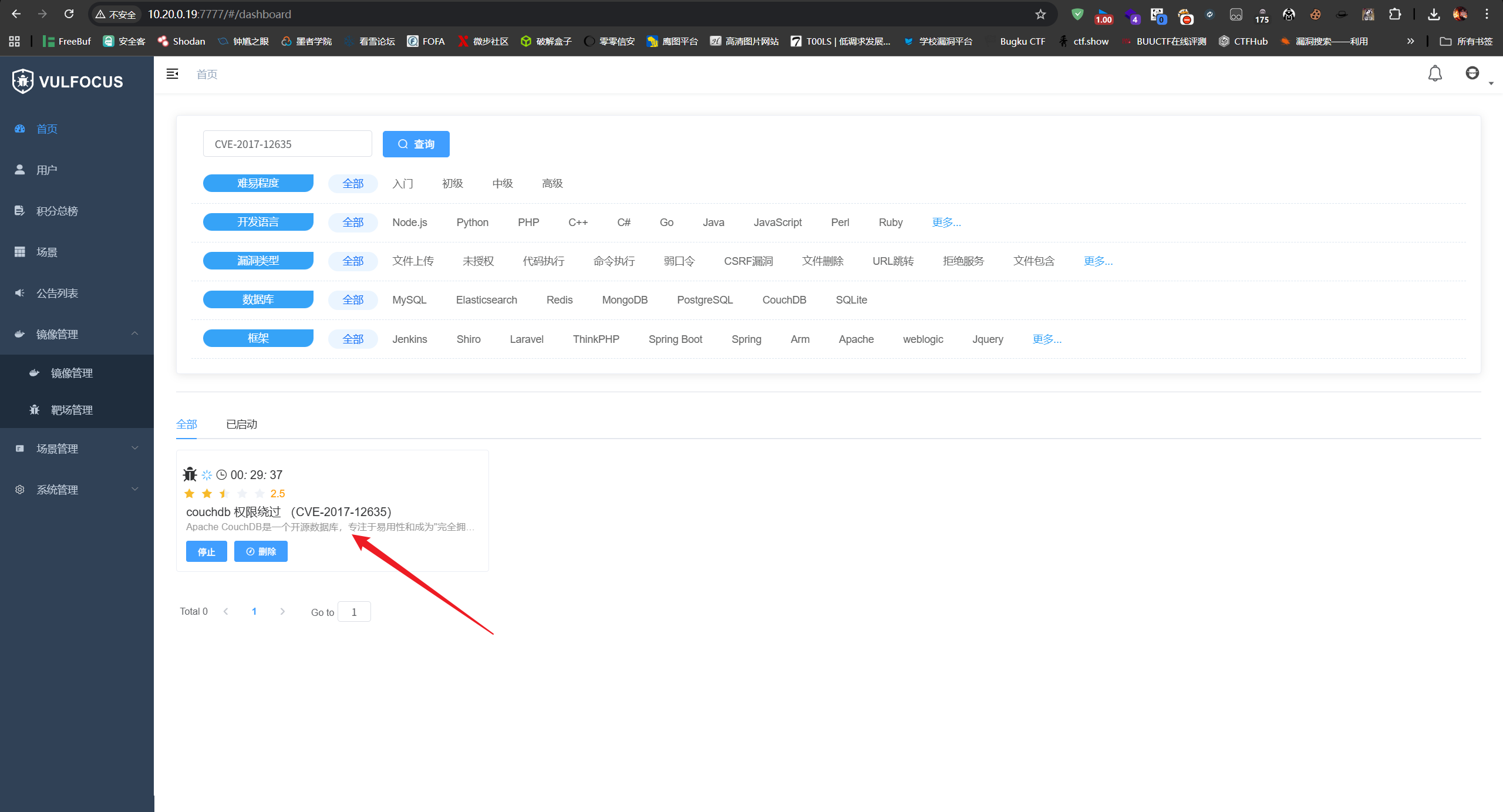Open 积分总榜 in the sidebar
Viewport: 1503px width, 812px height.
click(x=57, y=211)
